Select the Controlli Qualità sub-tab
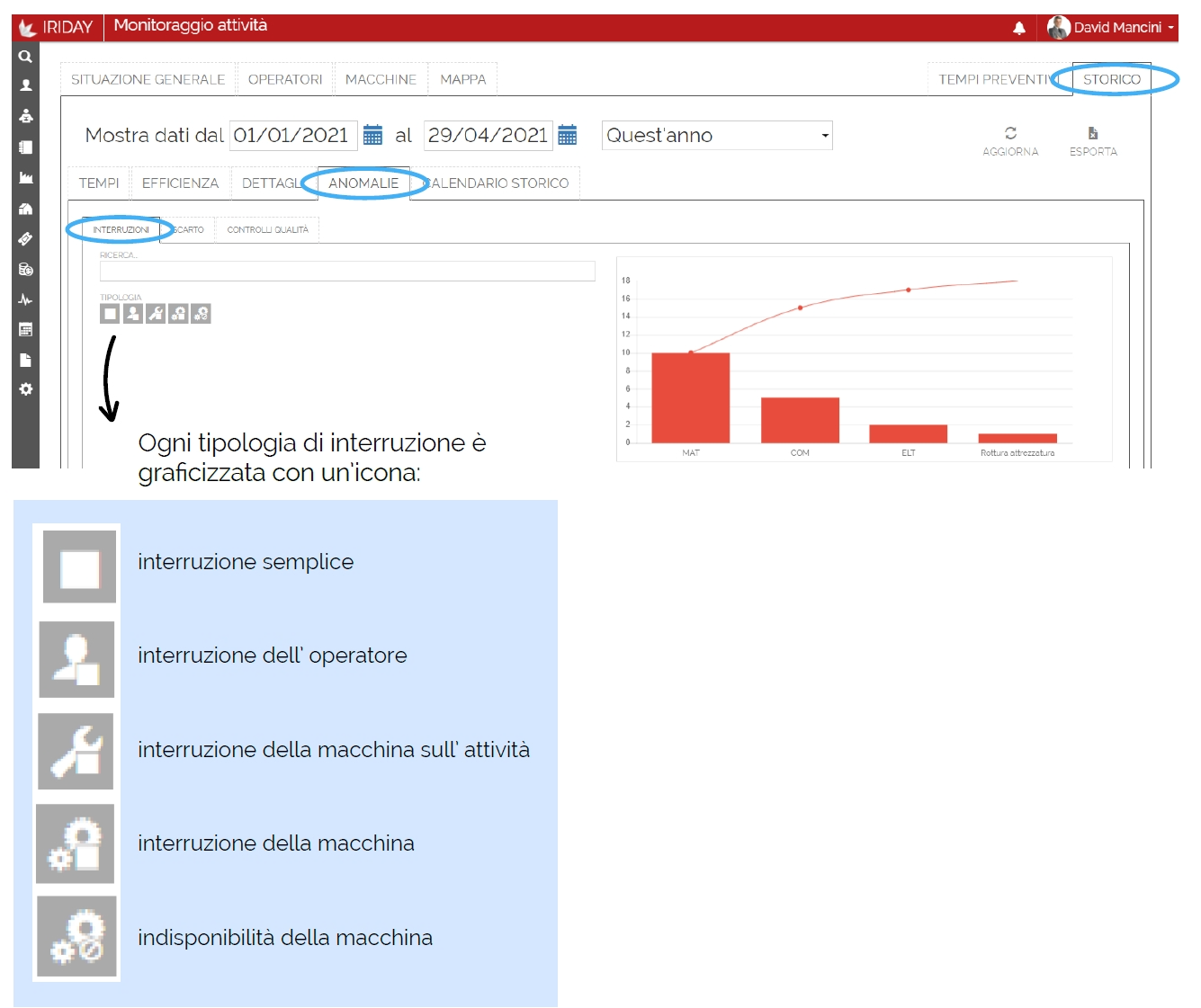Screen dimensions: 1201x1008 267,230
